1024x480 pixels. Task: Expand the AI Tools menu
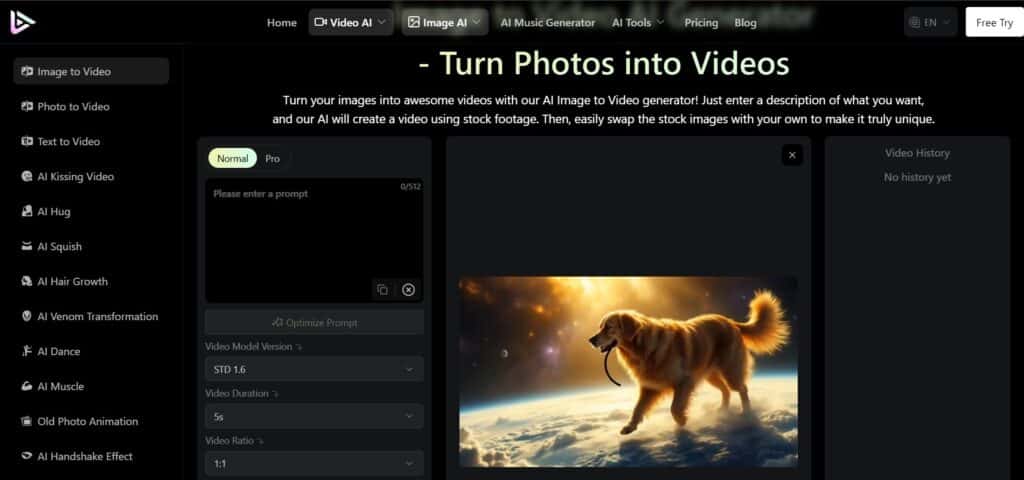point(638,22)
